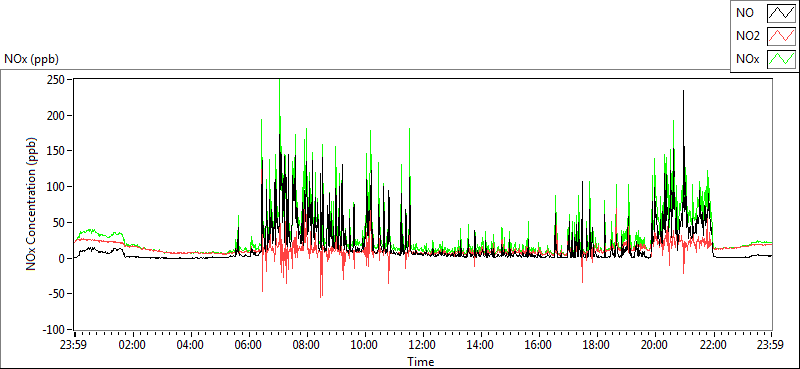This screenshot has height=369, width=800.
Task: Select the NOx legend label
Action: (x=747, y=60)
